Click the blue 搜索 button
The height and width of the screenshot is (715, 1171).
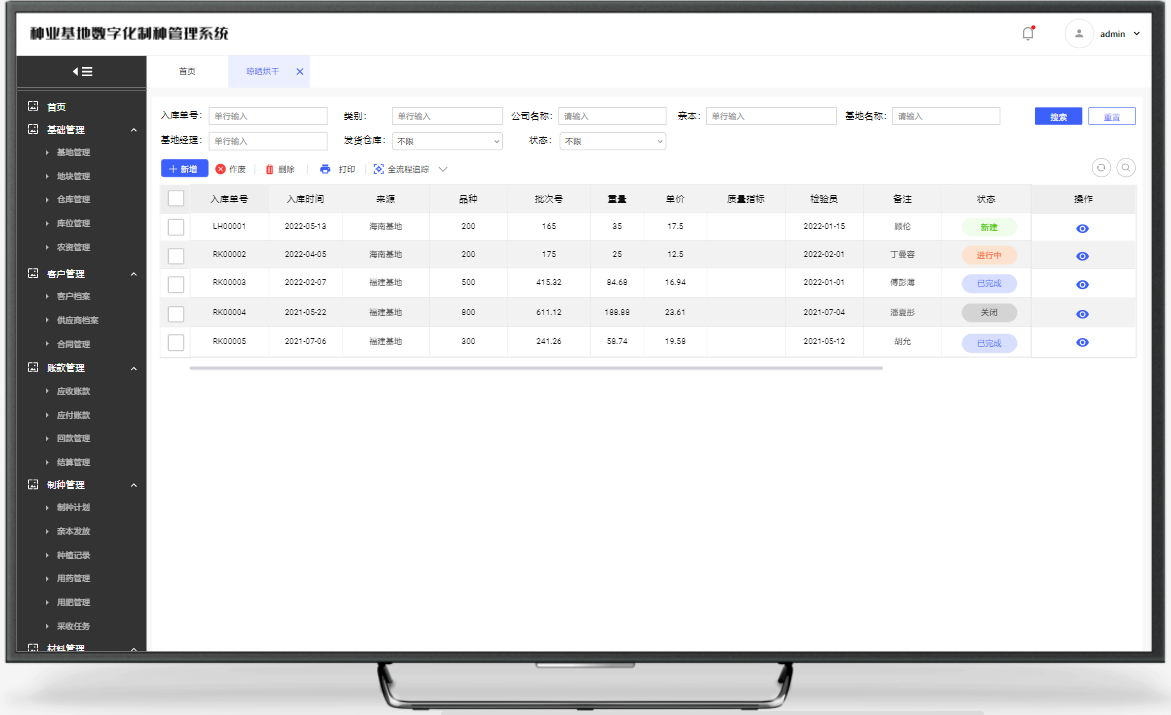(x=1058, y=116)
